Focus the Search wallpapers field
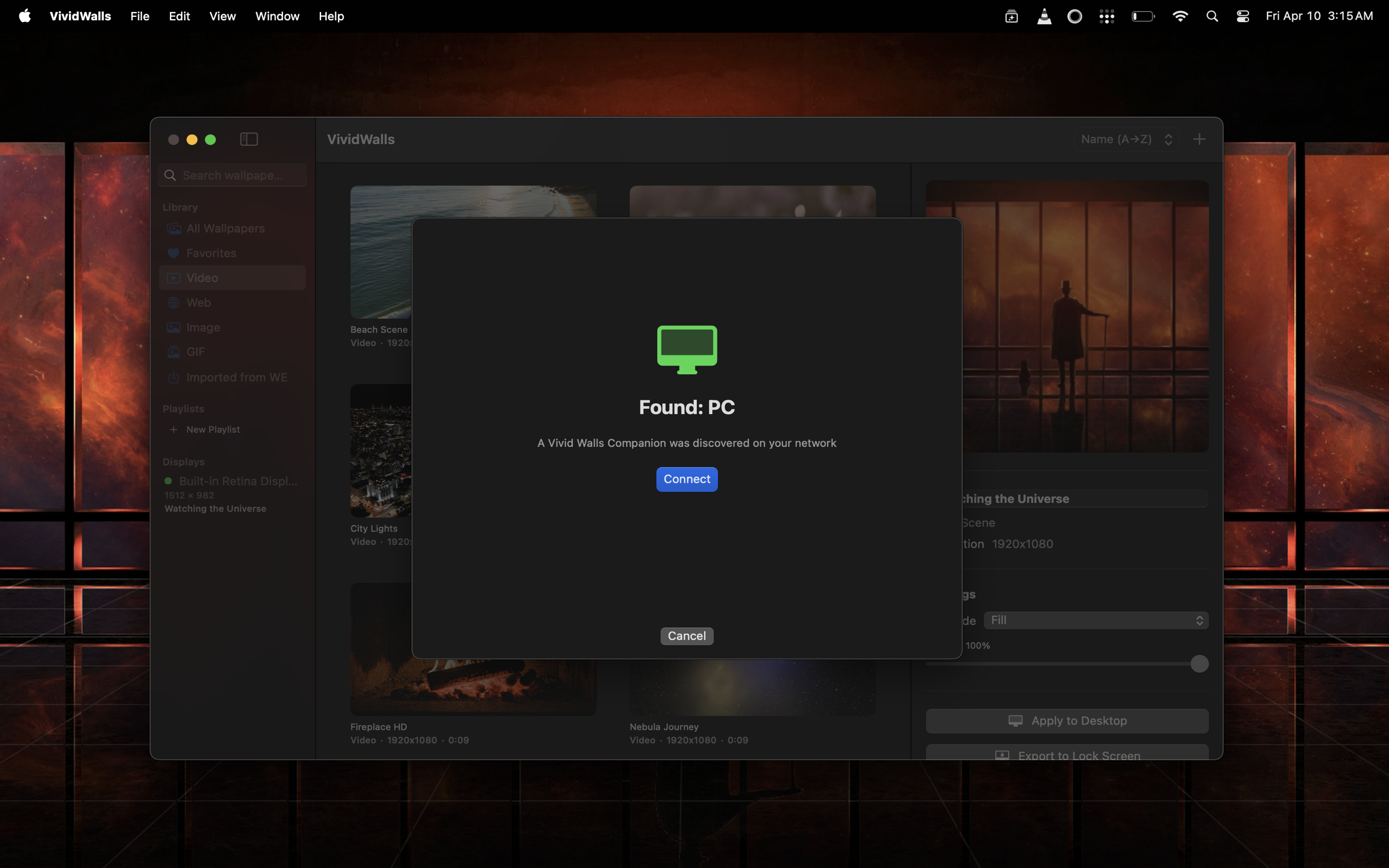The width and height of the screenshot is (1389, 868). tap(232, 175)
